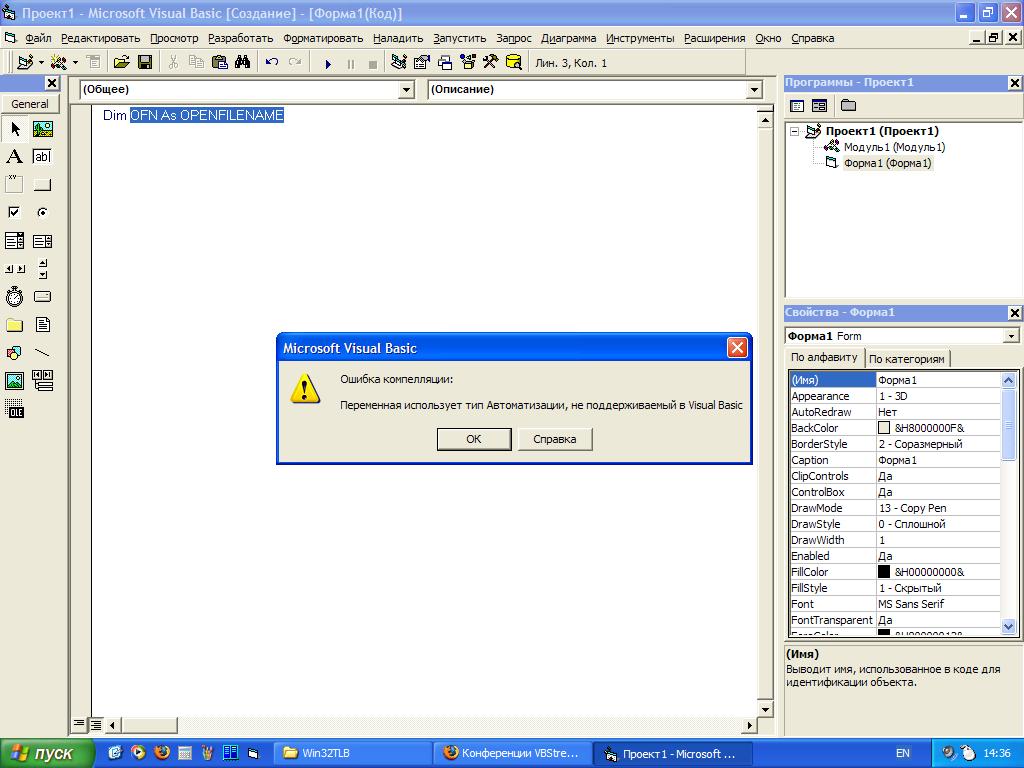Close the Microsoft Visual Basic error dialog
This screenshot has height=768, width=1024.
pyautogui.click(x=737, y=347)
